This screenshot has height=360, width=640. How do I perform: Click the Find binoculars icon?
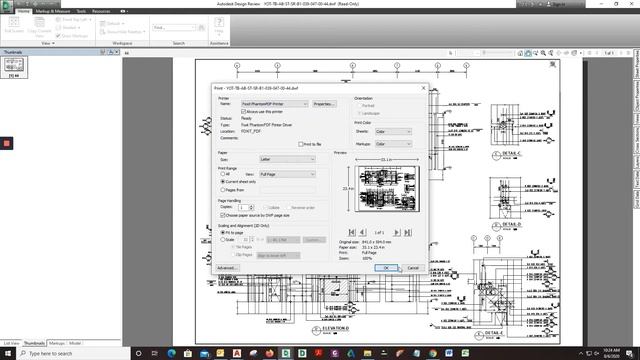tap(201, 27)
